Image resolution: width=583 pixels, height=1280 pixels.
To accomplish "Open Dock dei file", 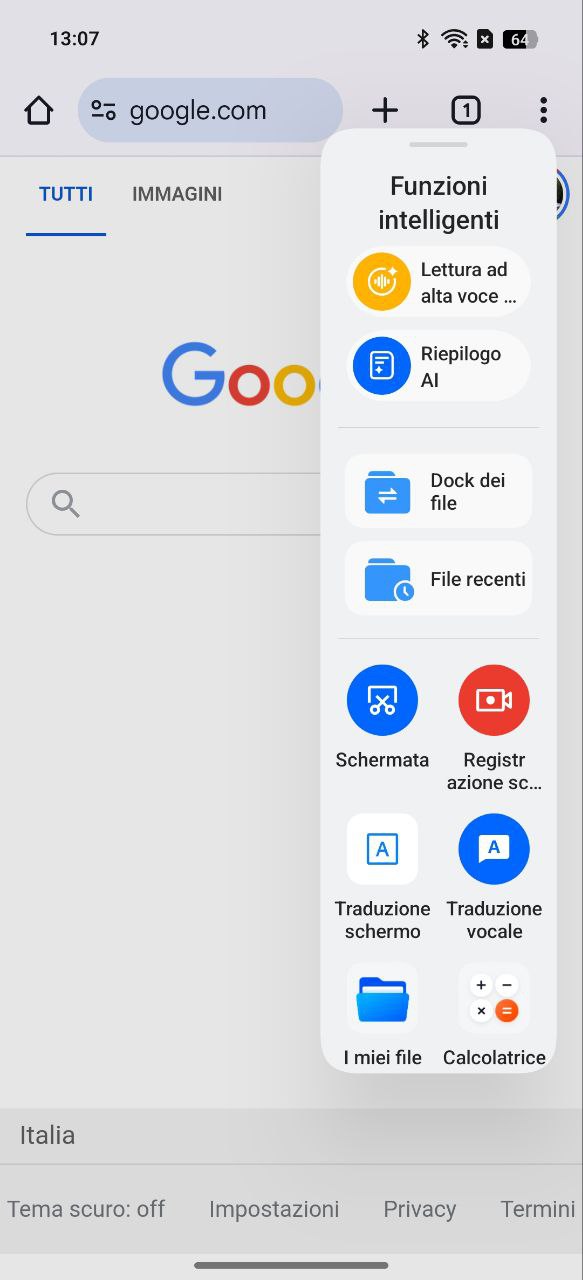I will click(x=438, y=491).
